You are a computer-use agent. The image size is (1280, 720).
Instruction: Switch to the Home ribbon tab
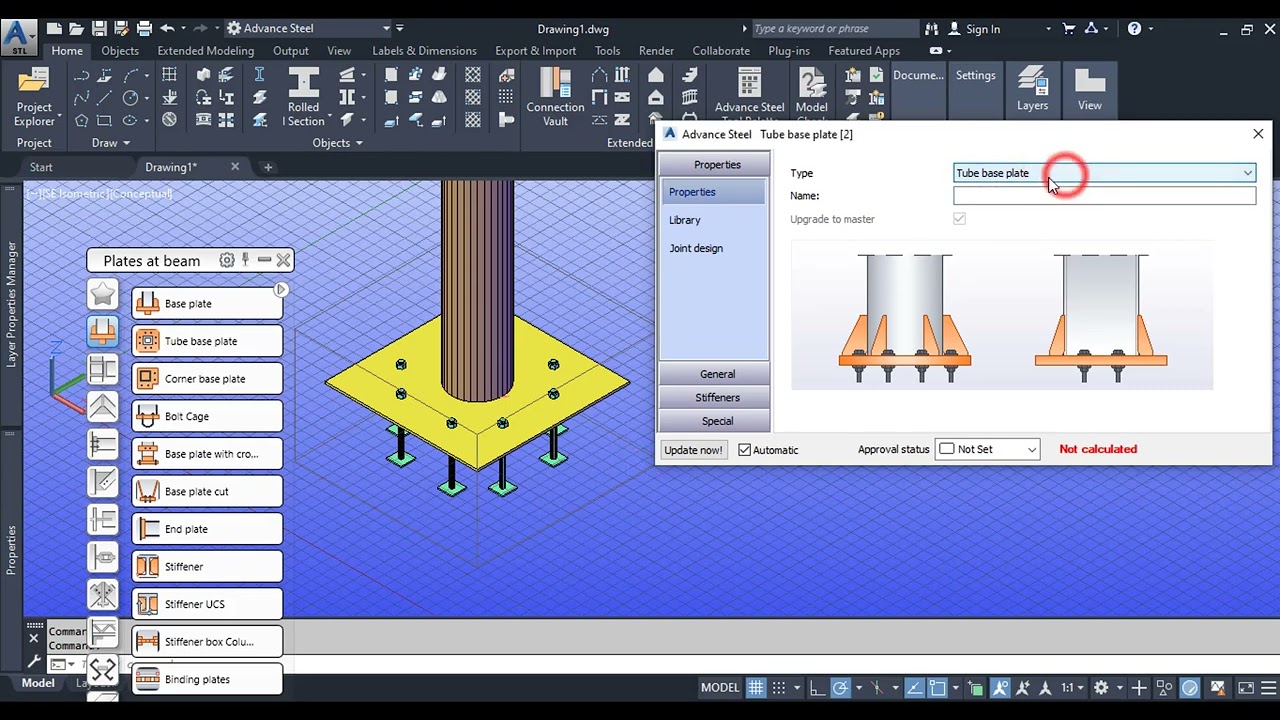pyautogui.click(x=67, y=50)
